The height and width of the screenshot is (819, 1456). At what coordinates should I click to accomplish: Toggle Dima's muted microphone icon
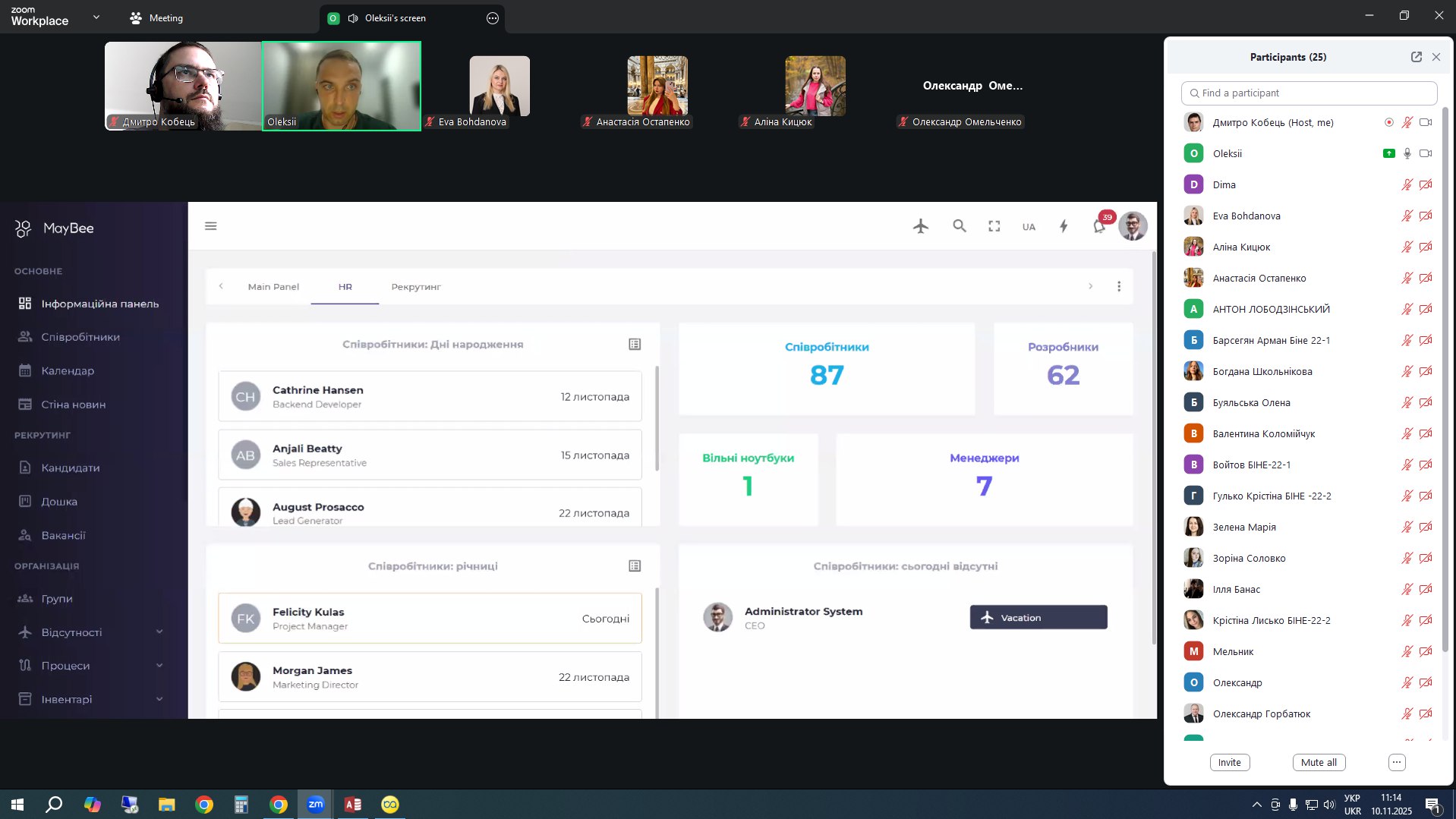pos(1407,184)
